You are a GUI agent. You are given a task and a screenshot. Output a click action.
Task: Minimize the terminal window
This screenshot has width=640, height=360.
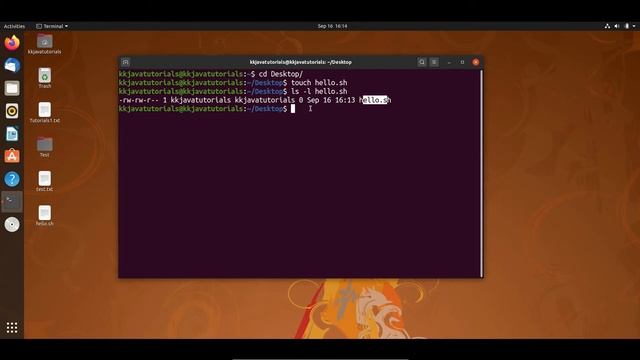tap(449, 62)
